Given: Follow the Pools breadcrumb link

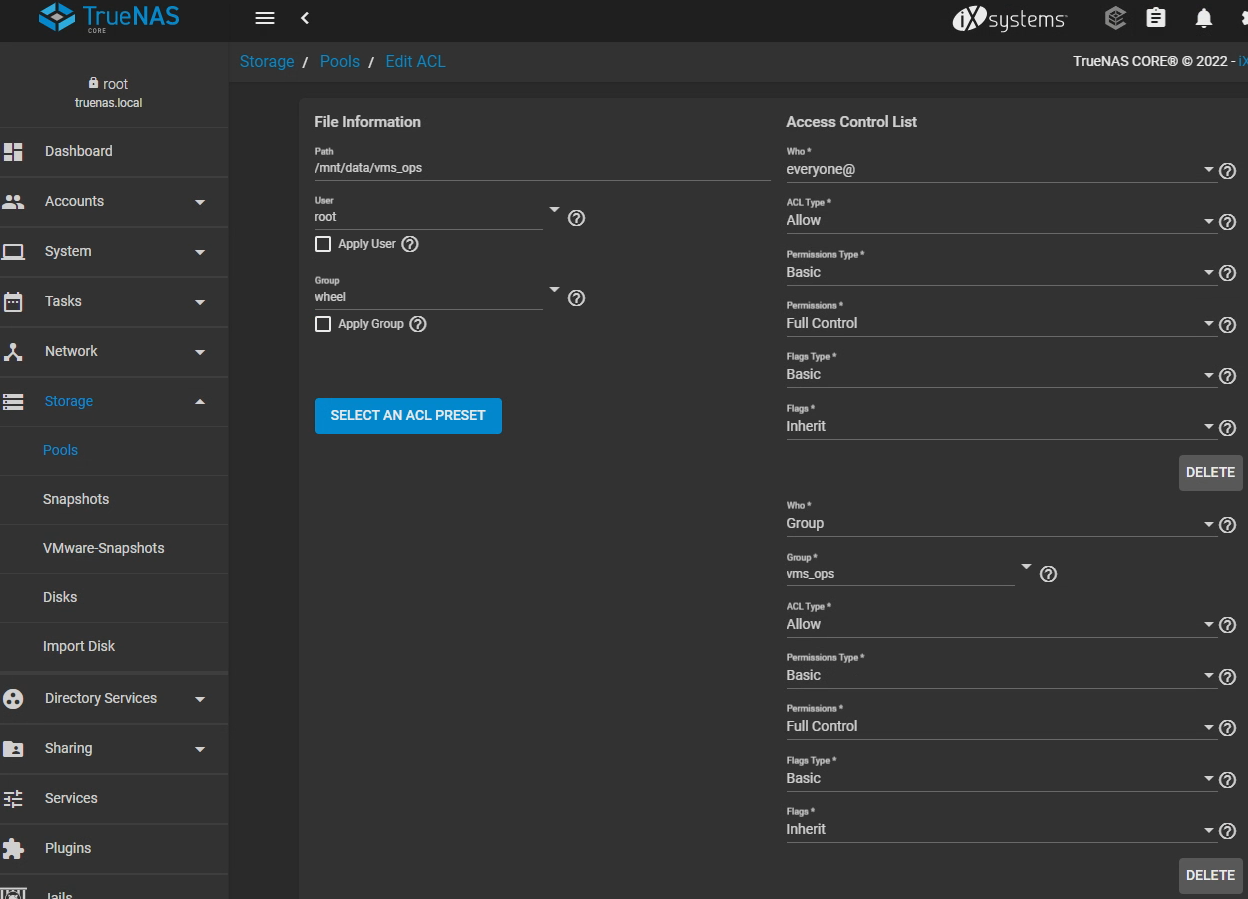Looking at the screenshot, I should click(x=340, y=61).
